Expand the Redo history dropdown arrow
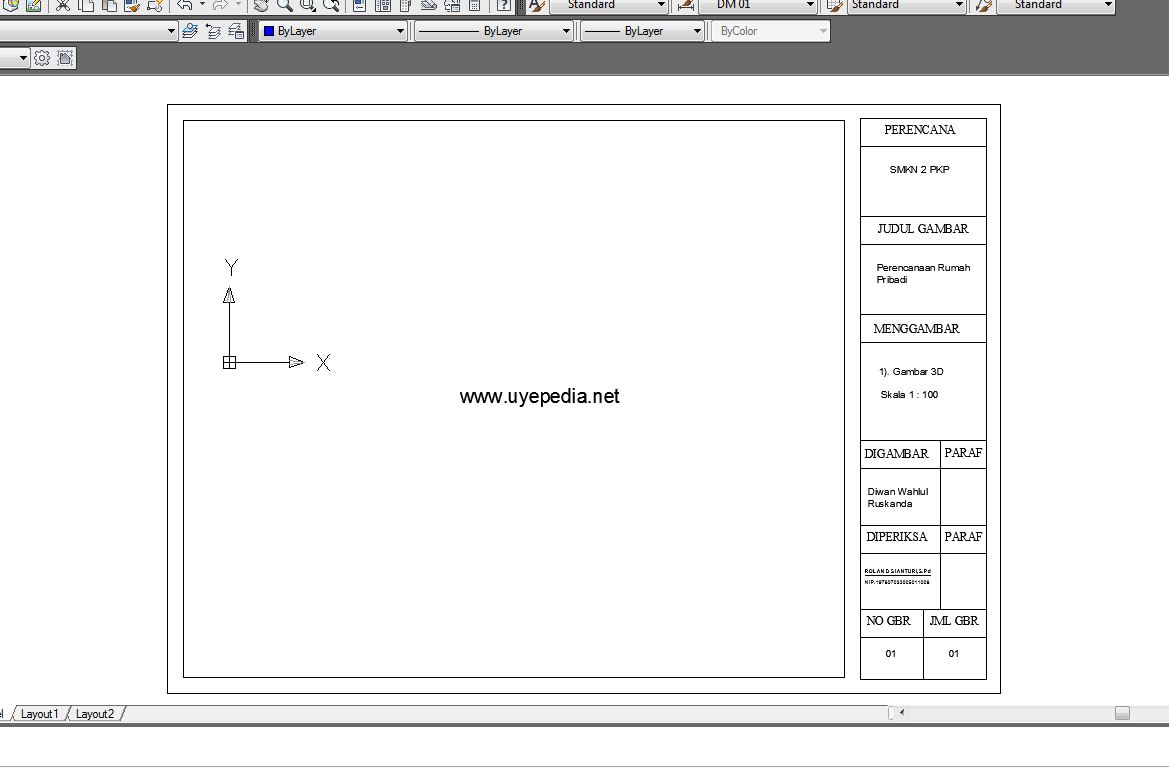Viewport: 1169px width, 783px height. coord(238,4)
